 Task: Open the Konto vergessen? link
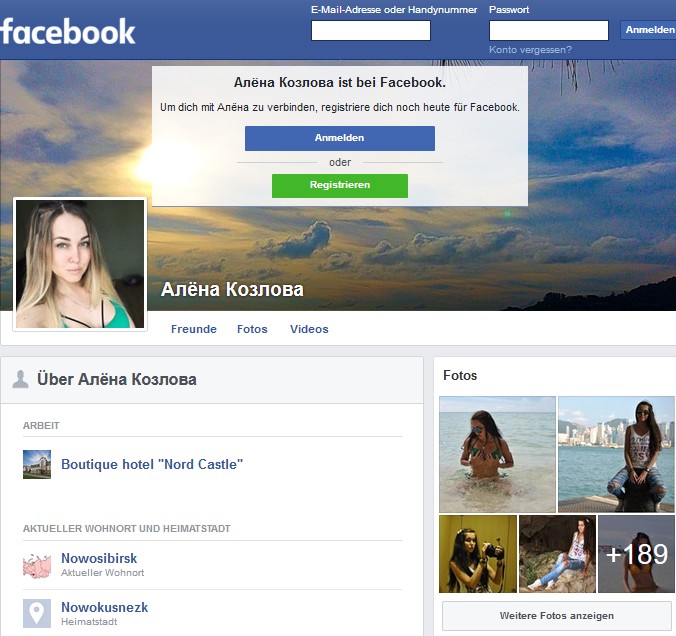(530, 50)
